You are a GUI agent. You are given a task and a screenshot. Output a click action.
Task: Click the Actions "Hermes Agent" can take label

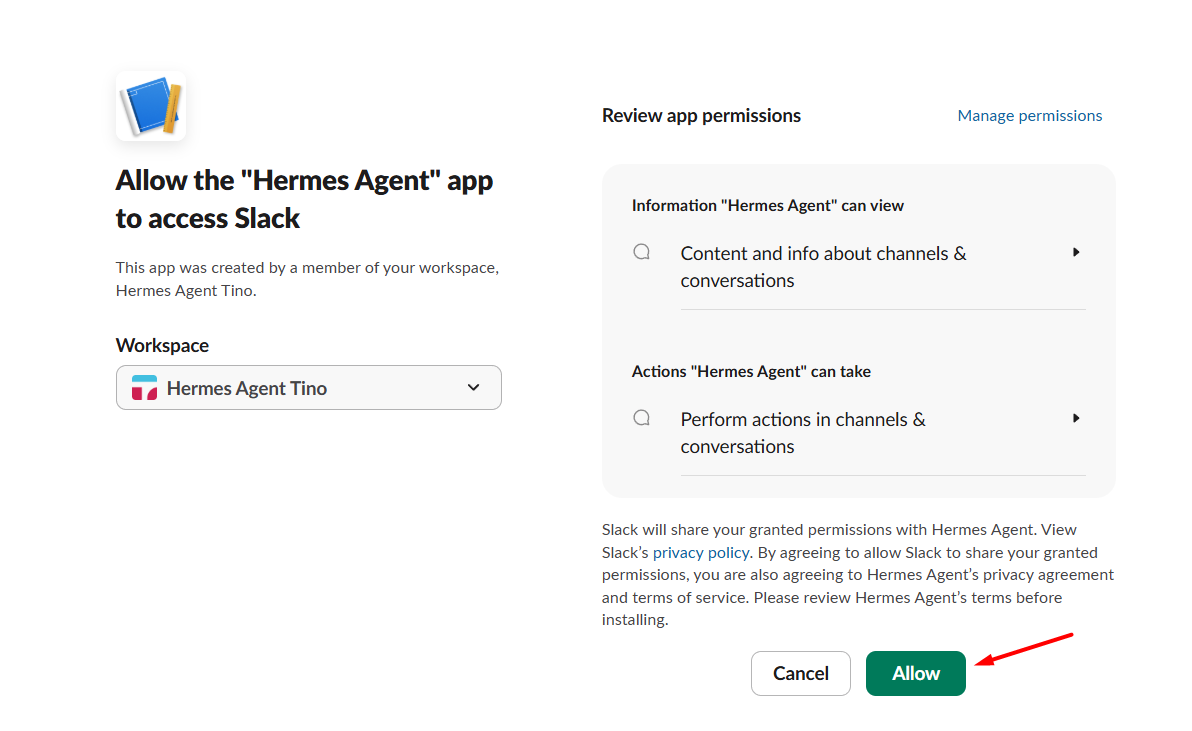coord(751,372)
